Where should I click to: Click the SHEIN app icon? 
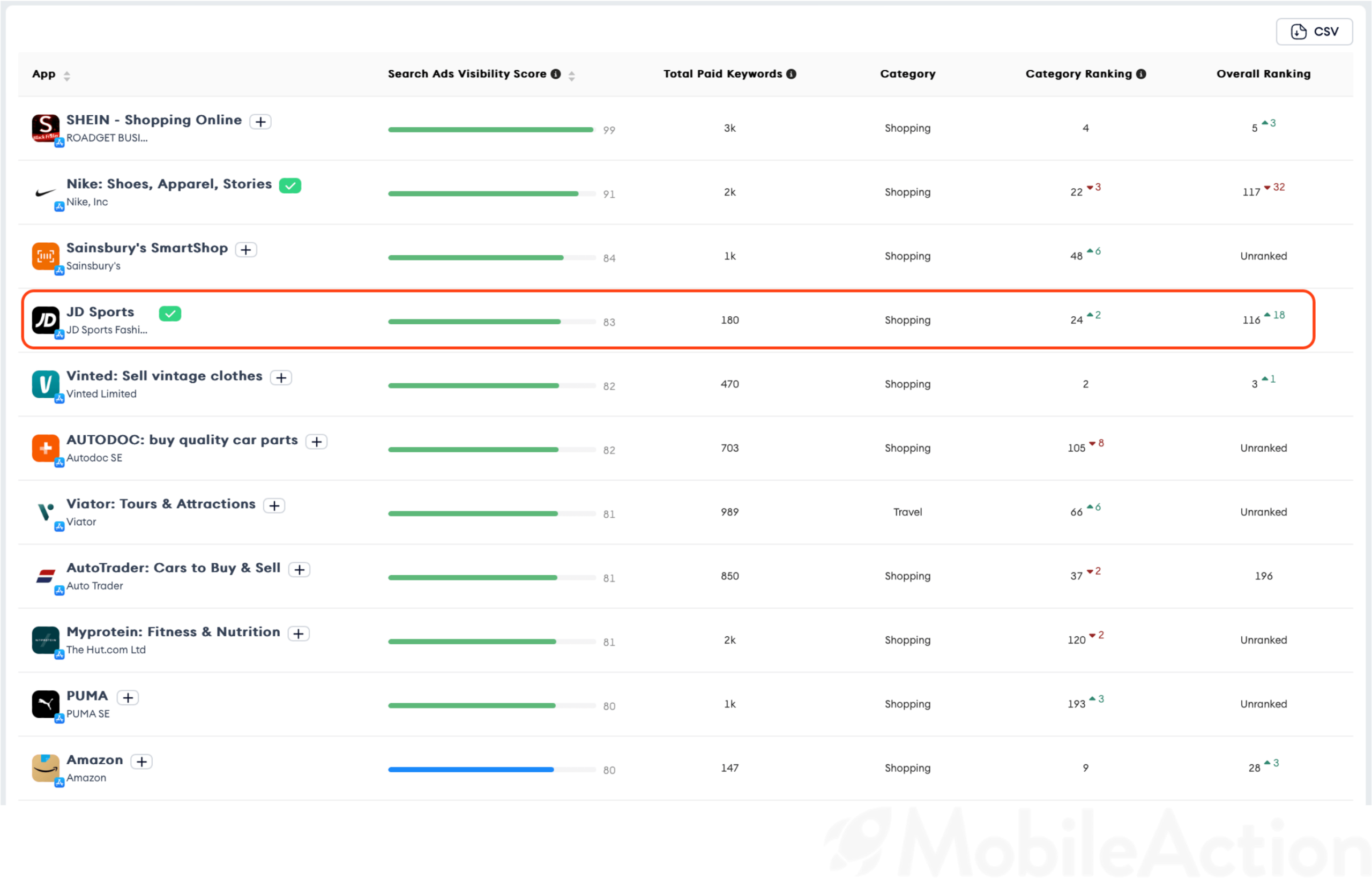[46, 128]
